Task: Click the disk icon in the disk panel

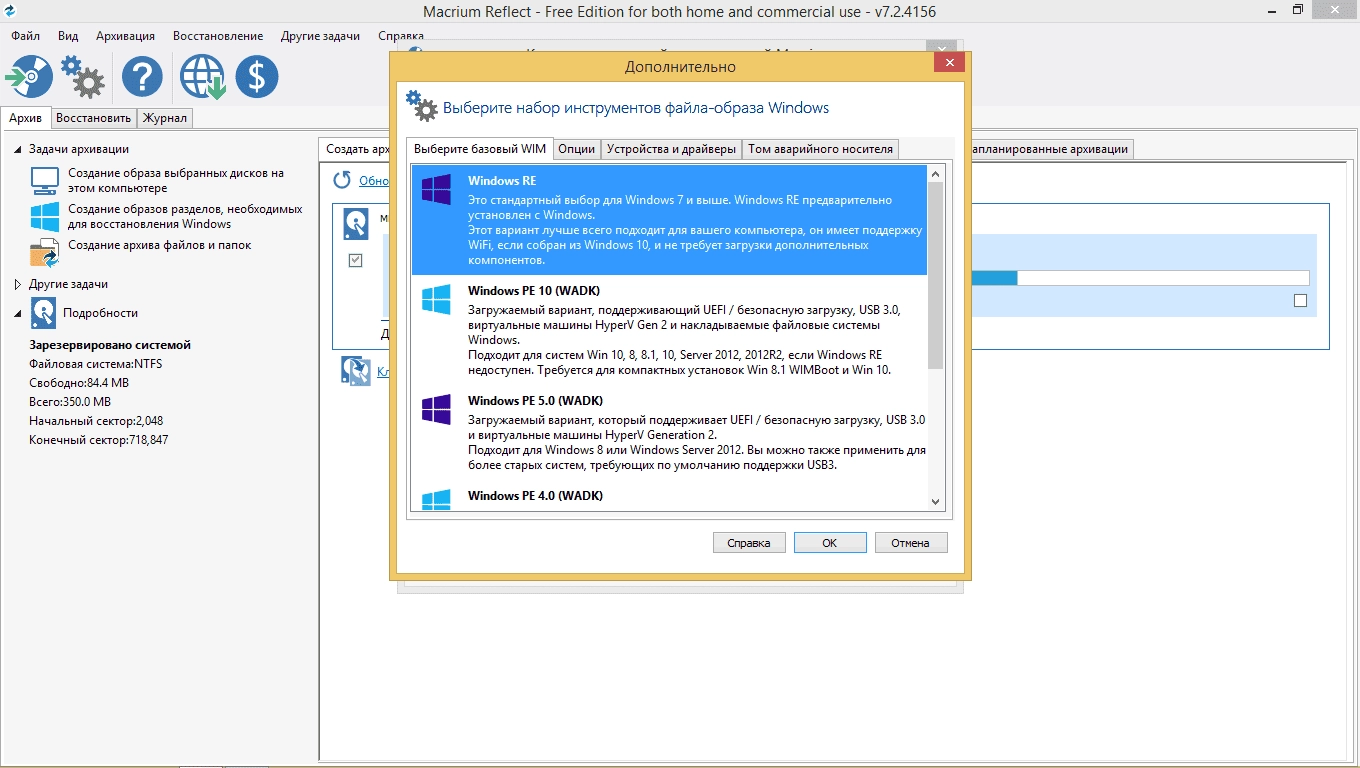Action: pyautogui.click(x=356, y=224)
